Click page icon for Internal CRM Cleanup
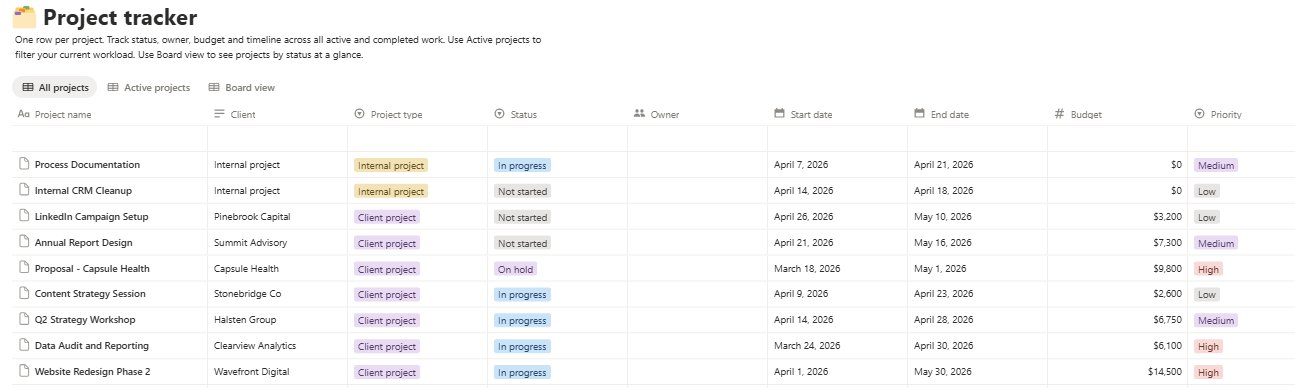 (24, 190)
